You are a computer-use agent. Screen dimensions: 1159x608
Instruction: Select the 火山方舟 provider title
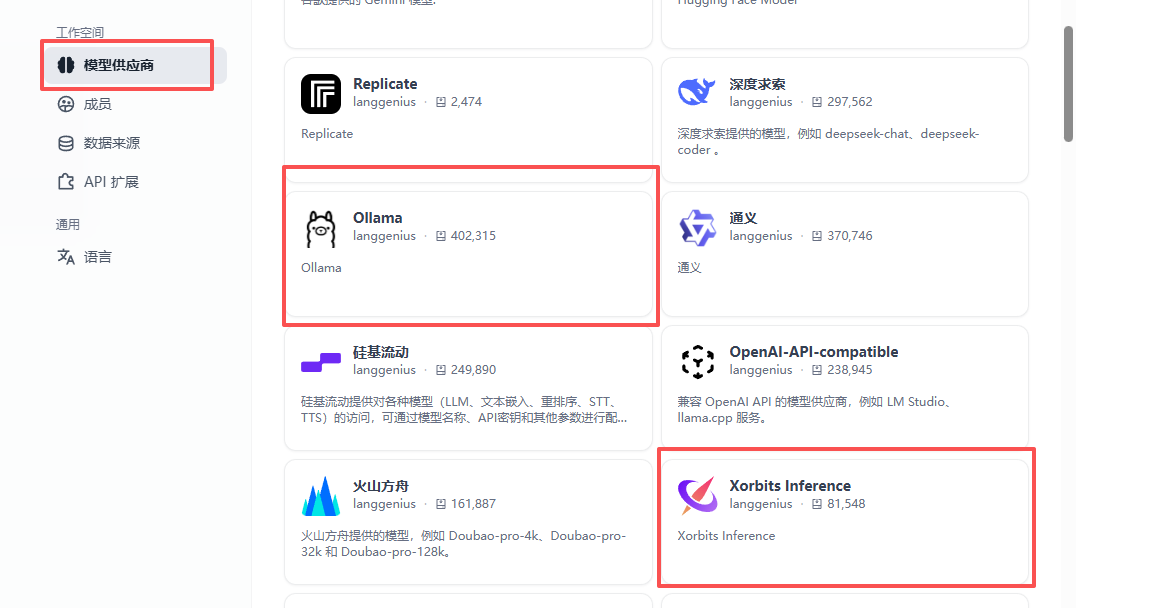pos(381,486)
